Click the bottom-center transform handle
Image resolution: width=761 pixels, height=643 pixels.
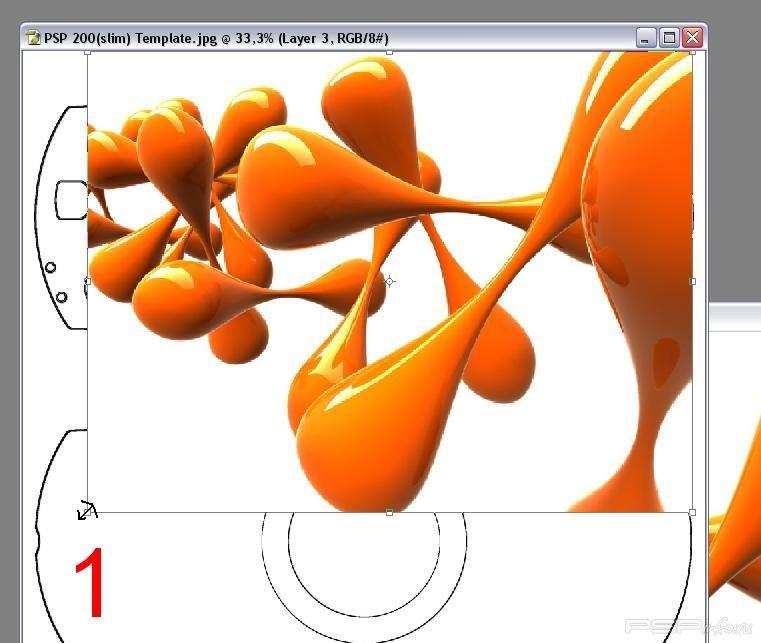(389, 512)
